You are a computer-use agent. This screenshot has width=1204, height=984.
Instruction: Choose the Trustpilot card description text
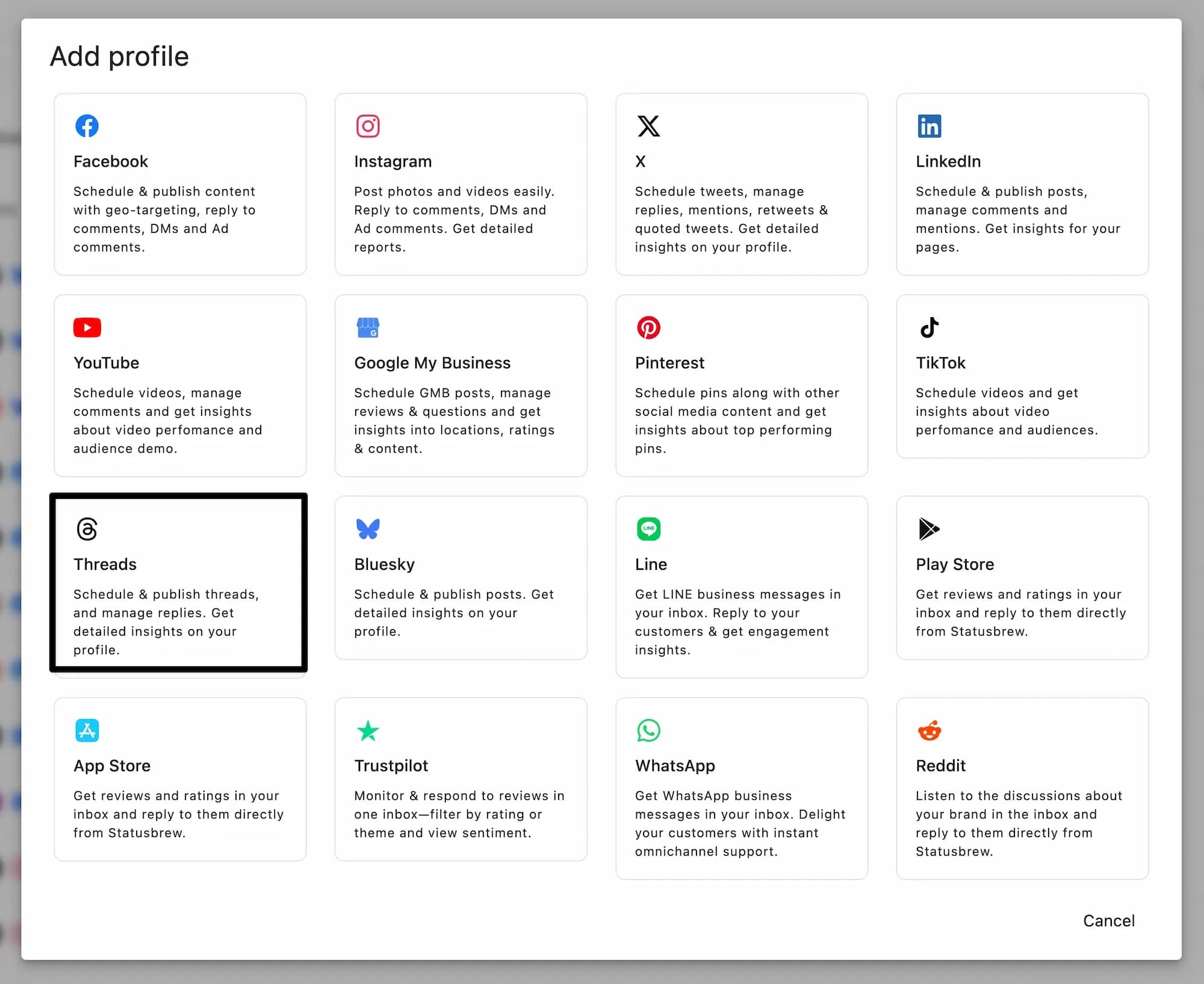coord(459,814)
